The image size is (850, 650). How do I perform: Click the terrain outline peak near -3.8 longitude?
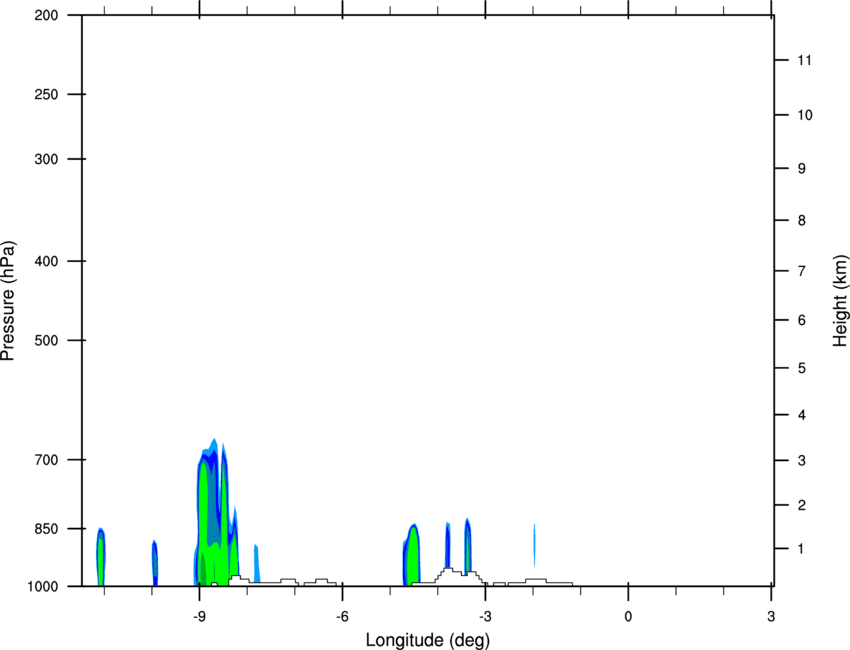tap(448, 569)
